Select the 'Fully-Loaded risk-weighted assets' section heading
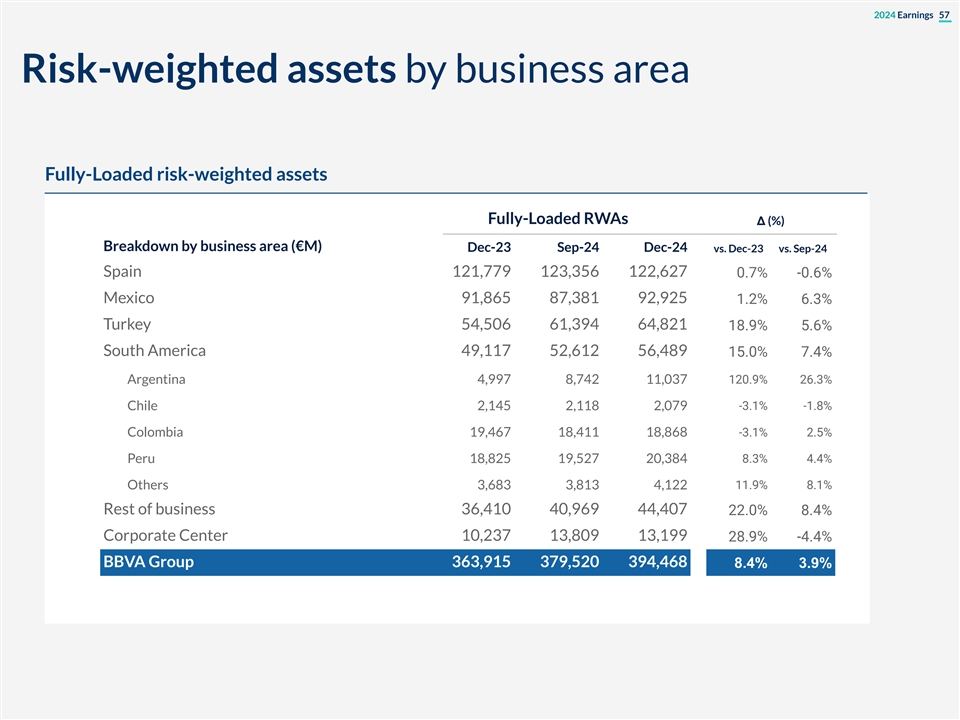The width and height of the screenshot is (960, 720). pos(186,175)
